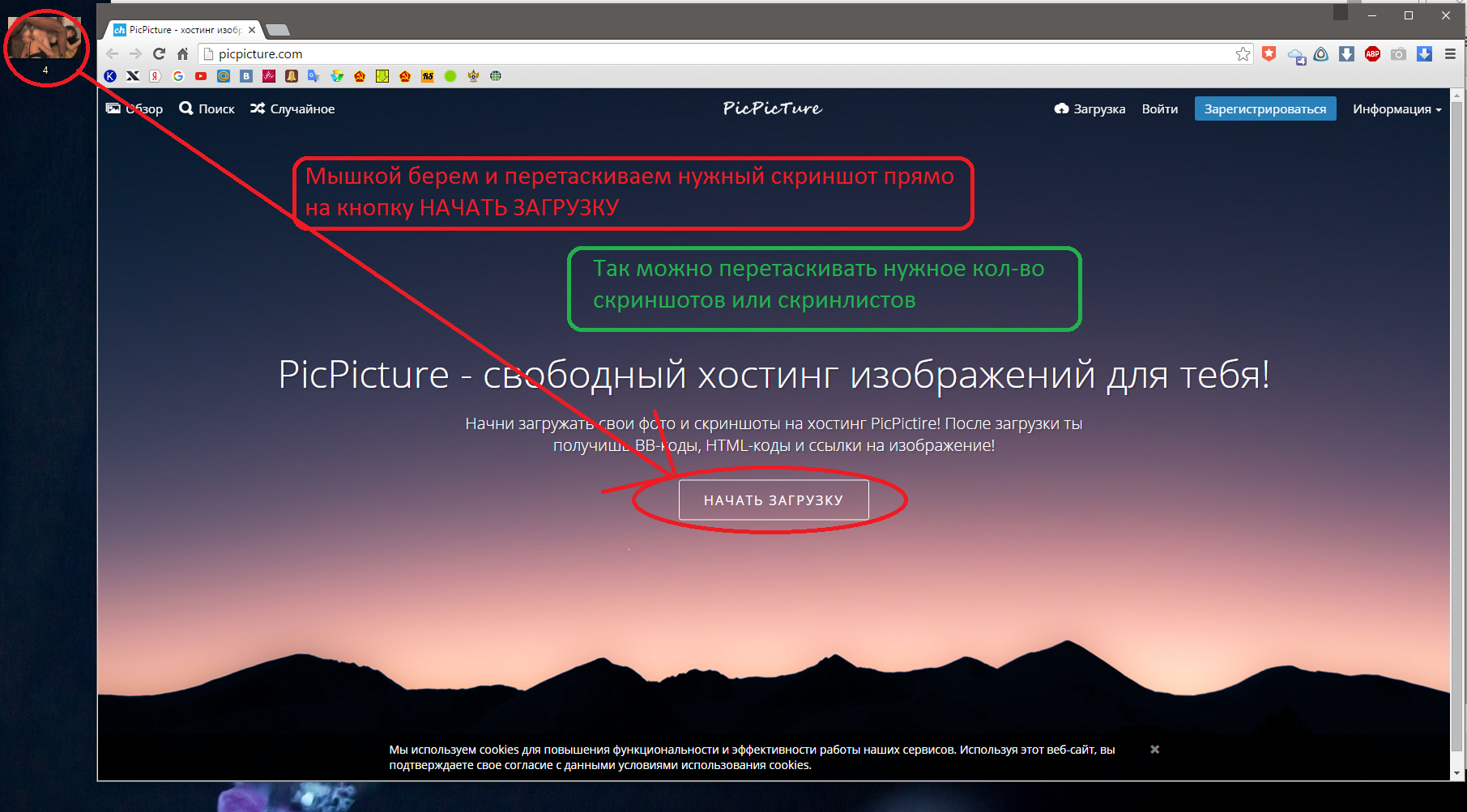Click the scrollbar down arrow
The width and height of the screenshot is (1467, 812).
pyautogui.click(x=1456, y=774)
